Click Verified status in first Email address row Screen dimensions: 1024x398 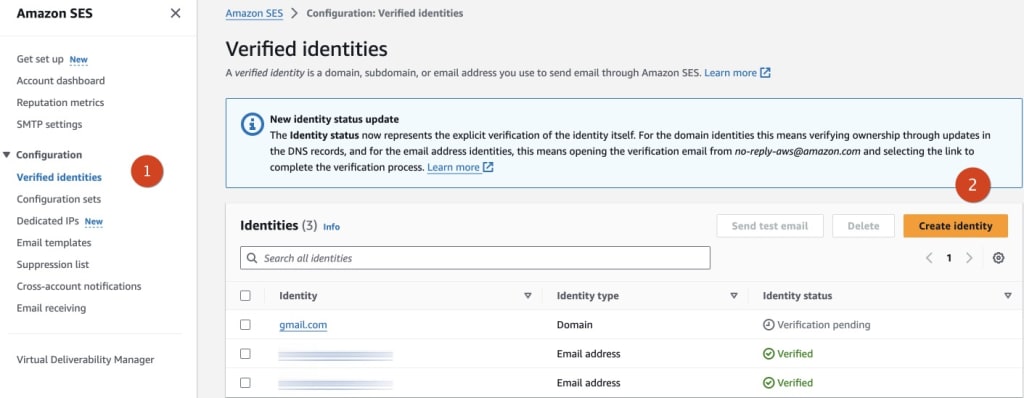point(795,354)
